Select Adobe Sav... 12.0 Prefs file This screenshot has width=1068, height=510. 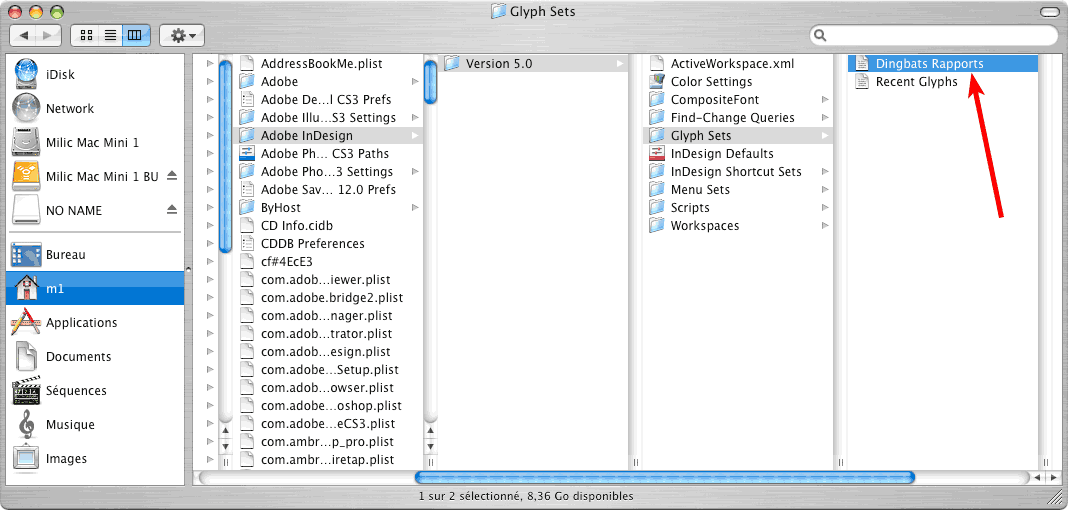[x=328, y=190]
